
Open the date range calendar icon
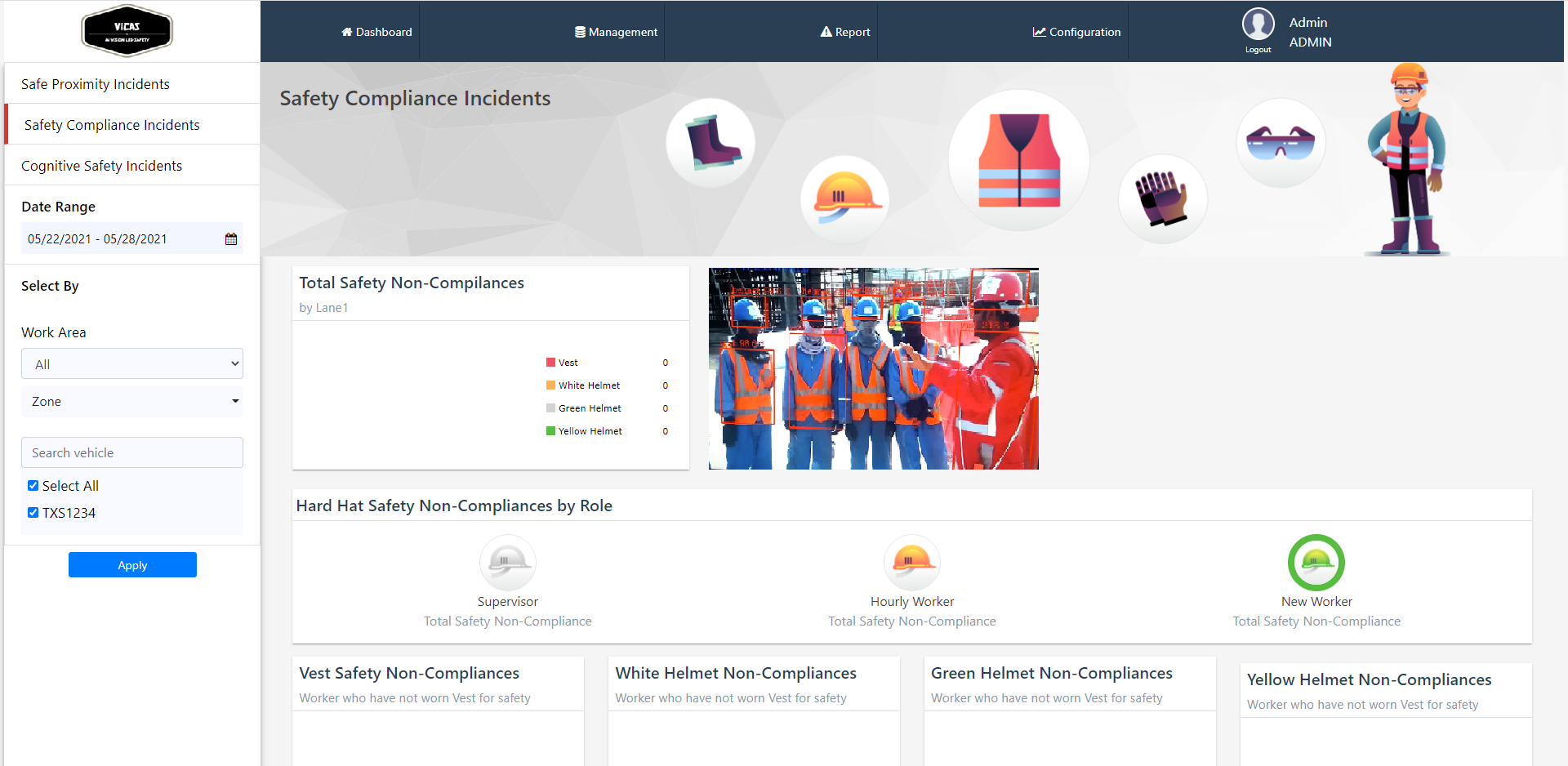pyautogui.click(x=231, y=239)
